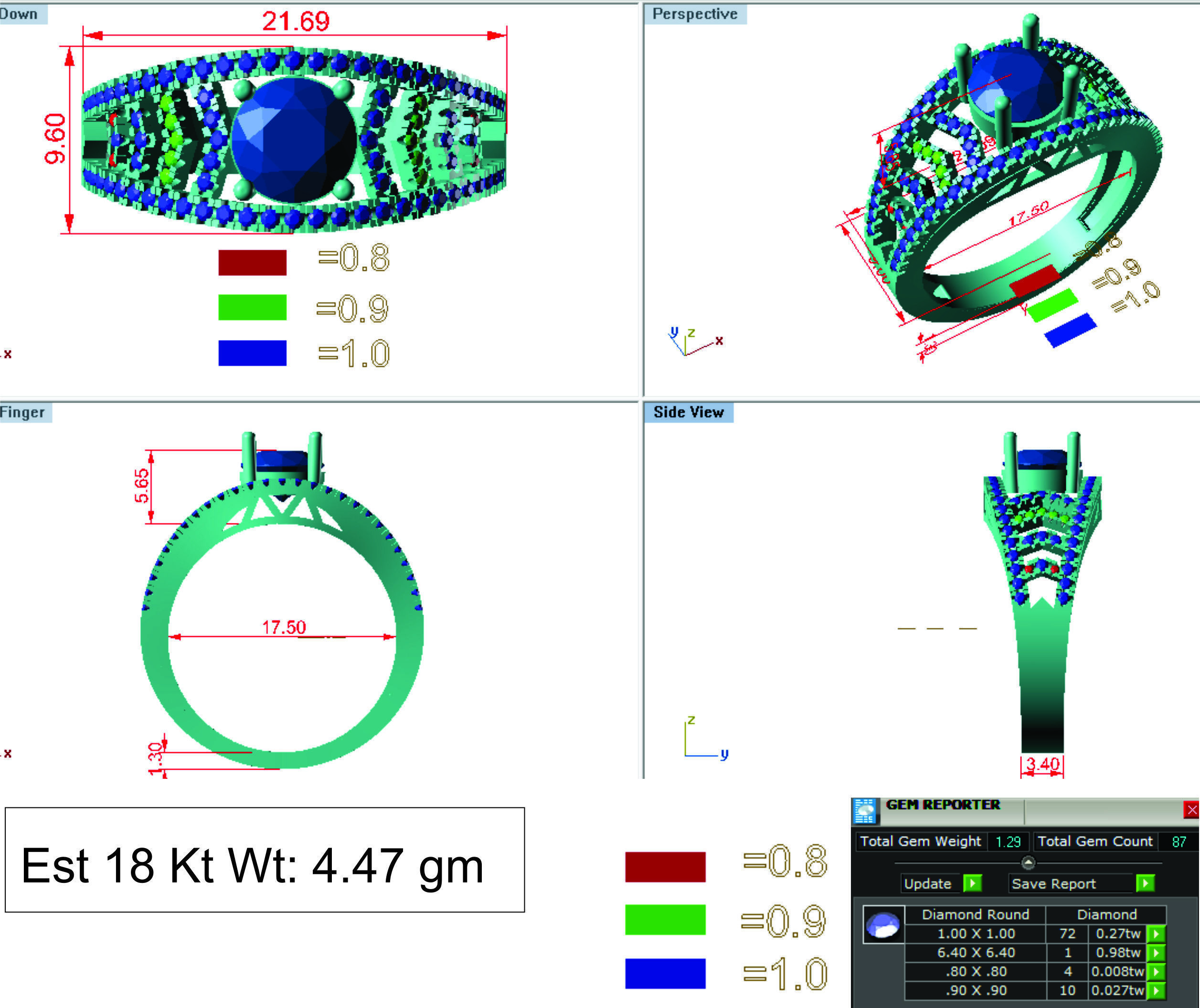The width and height of the screenshot is (1200, 1008).
Task: Click the round diamond gem thumbnail
Action: coord(883,924)
